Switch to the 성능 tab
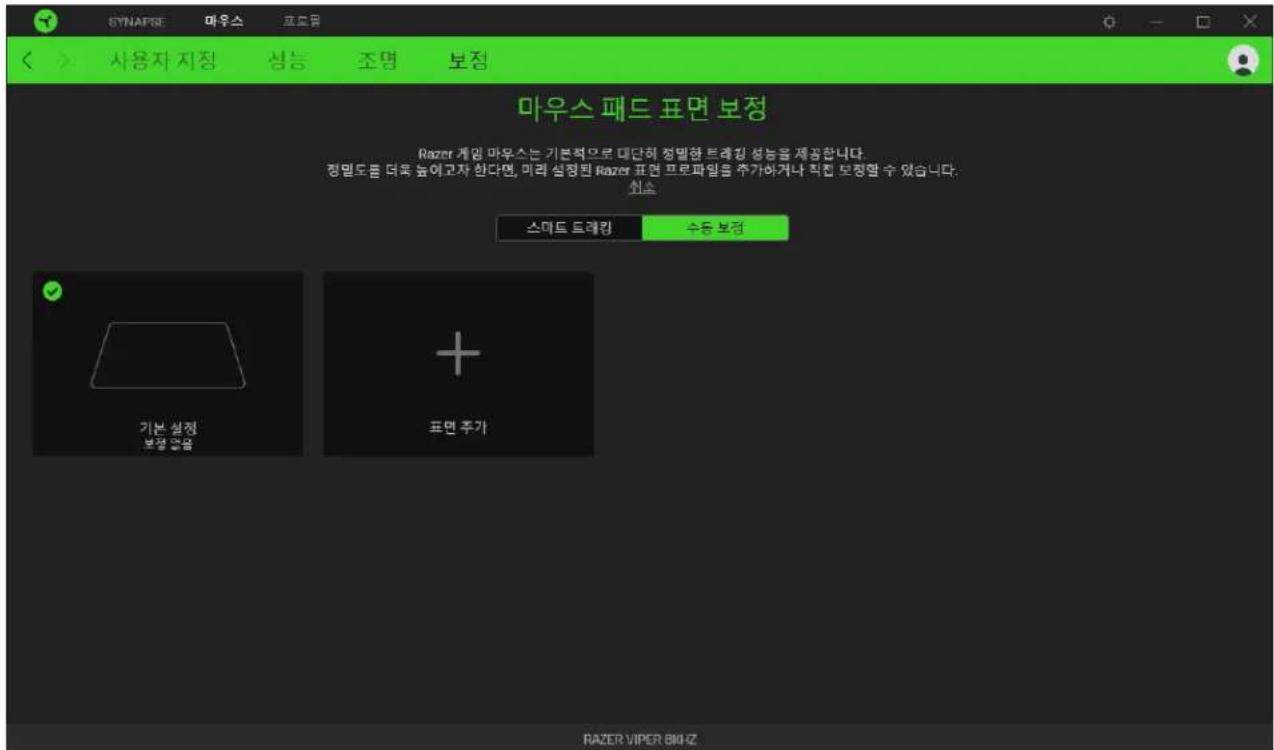The width and height of the screenshot is (1274, 750). tap(288, 62)
